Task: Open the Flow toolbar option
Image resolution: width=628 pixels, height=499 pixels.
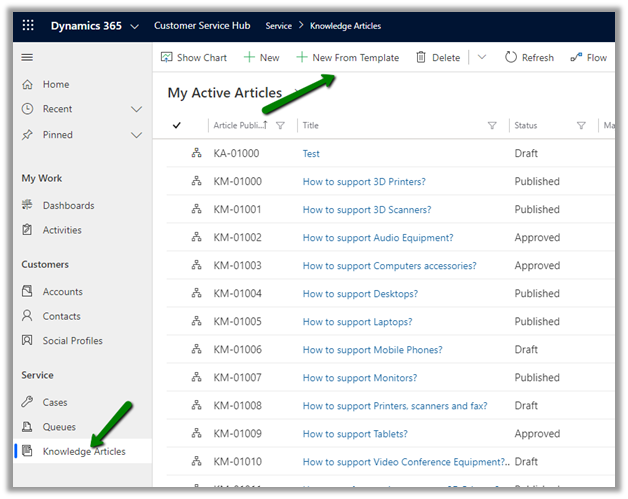Action: (588, 58)
